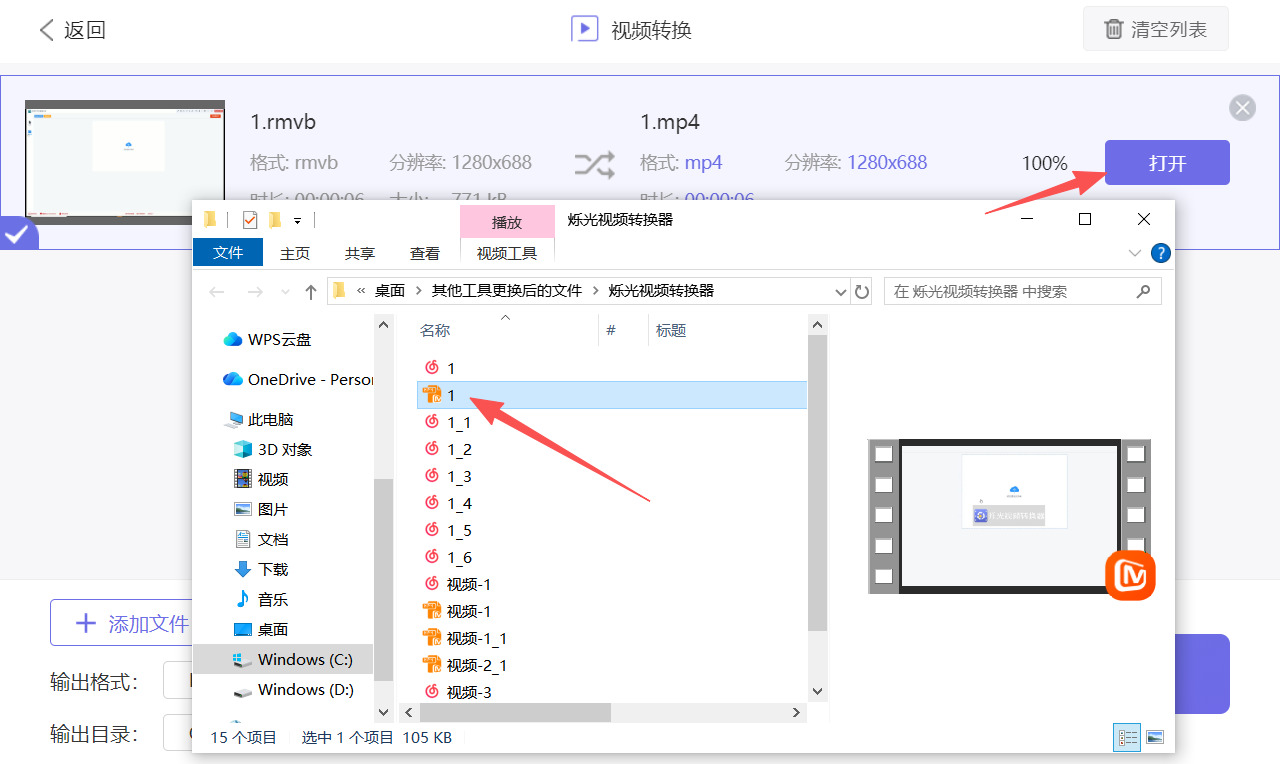Viewport: 1280px width, 764px height.
Task: Open the 1.rmvb video thumbnail in converter
Action: coord(125,161)
